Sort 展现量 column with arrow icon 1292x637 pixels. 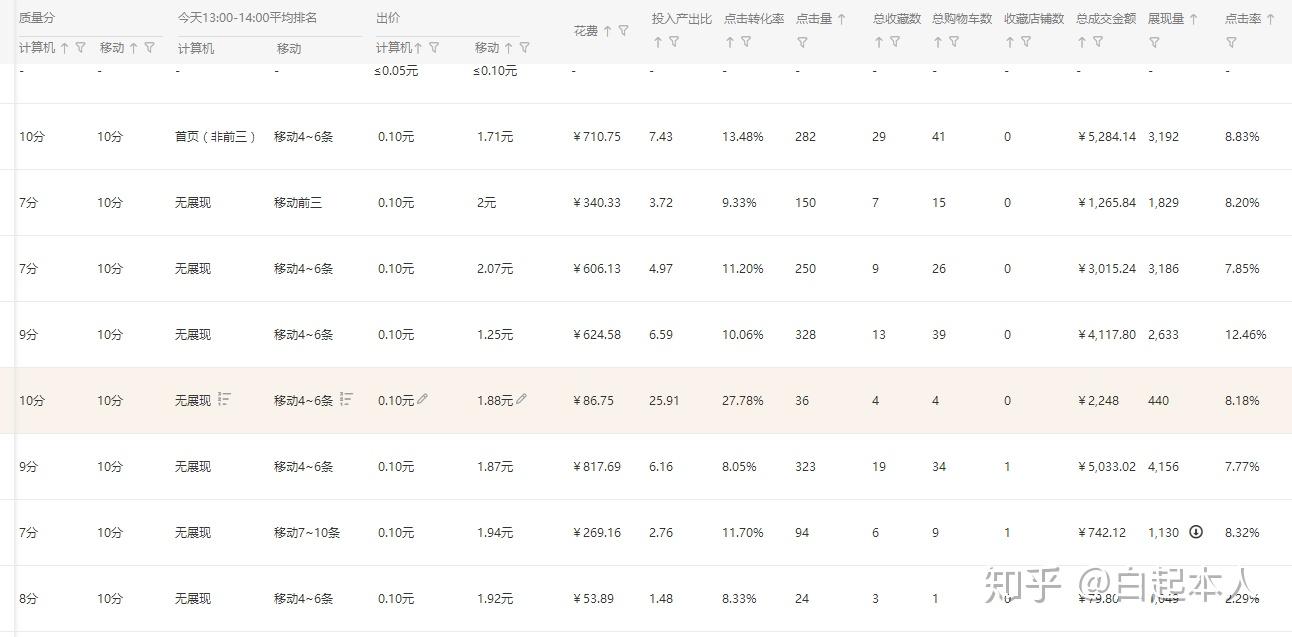click(1193, 19)
